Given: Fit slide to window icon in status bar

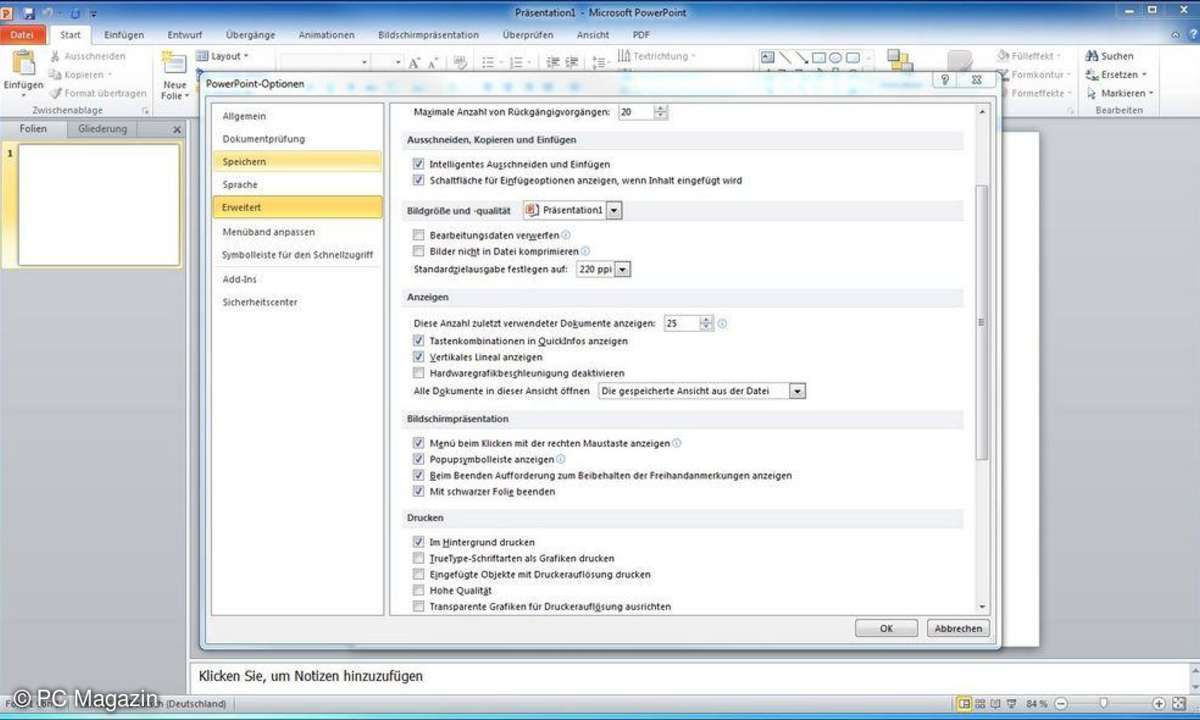Looking at the screenshot, I should click(1179, 703).
